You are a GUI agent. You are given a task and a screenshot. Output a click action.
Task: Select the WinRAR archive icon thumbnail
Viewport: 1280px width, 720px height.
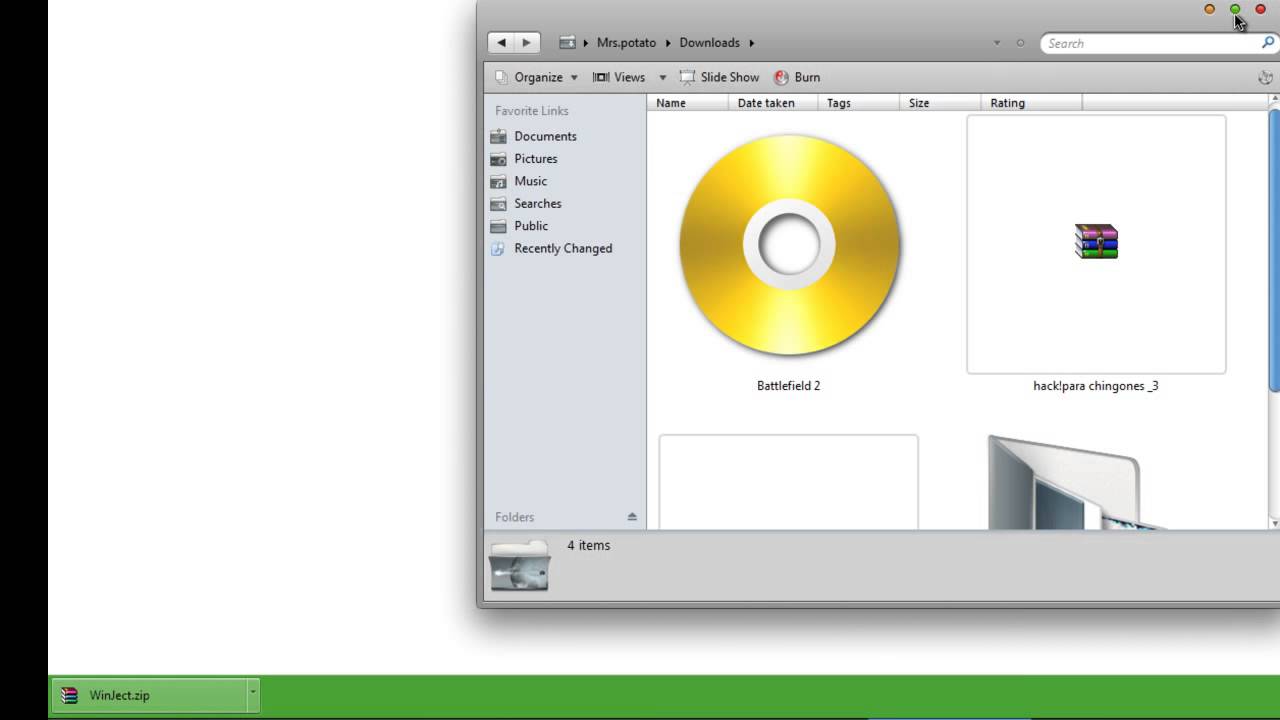[x=1096, y=241]
